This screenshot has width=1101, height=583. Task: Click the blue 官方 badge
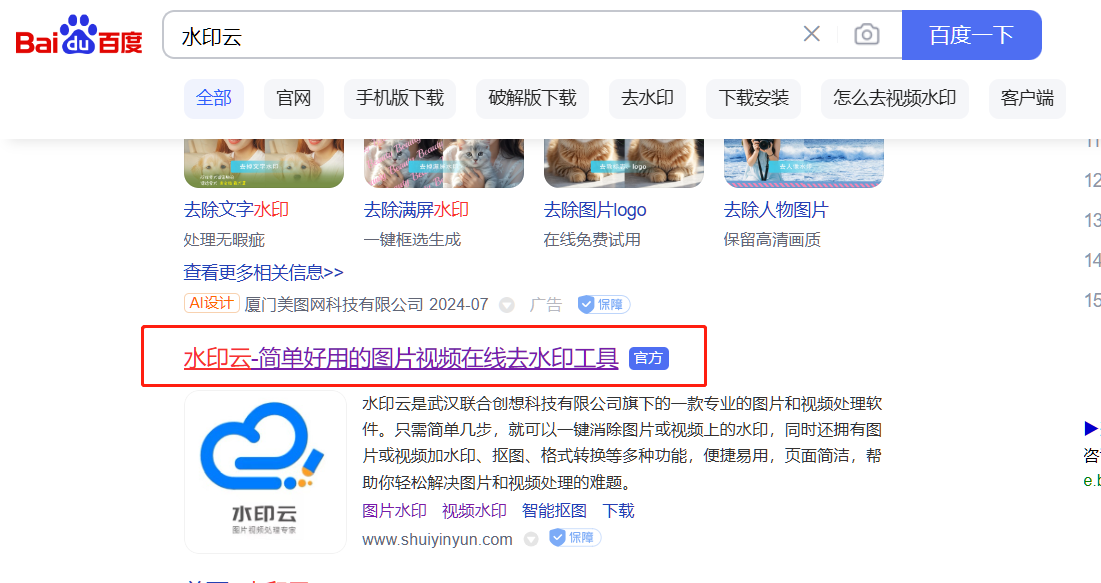tap(648, 358)
